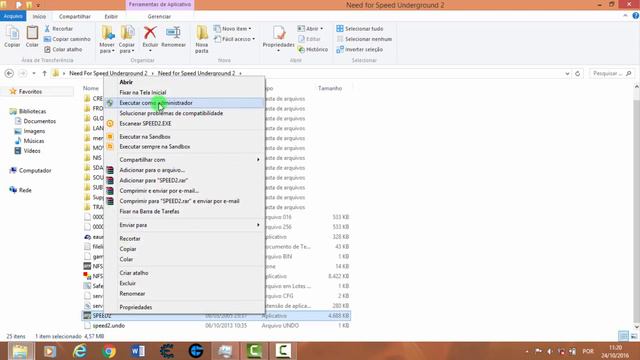Screen dimensions: 640x360
Task: Select Criar atalho in context menu
Action: [184, 273]
